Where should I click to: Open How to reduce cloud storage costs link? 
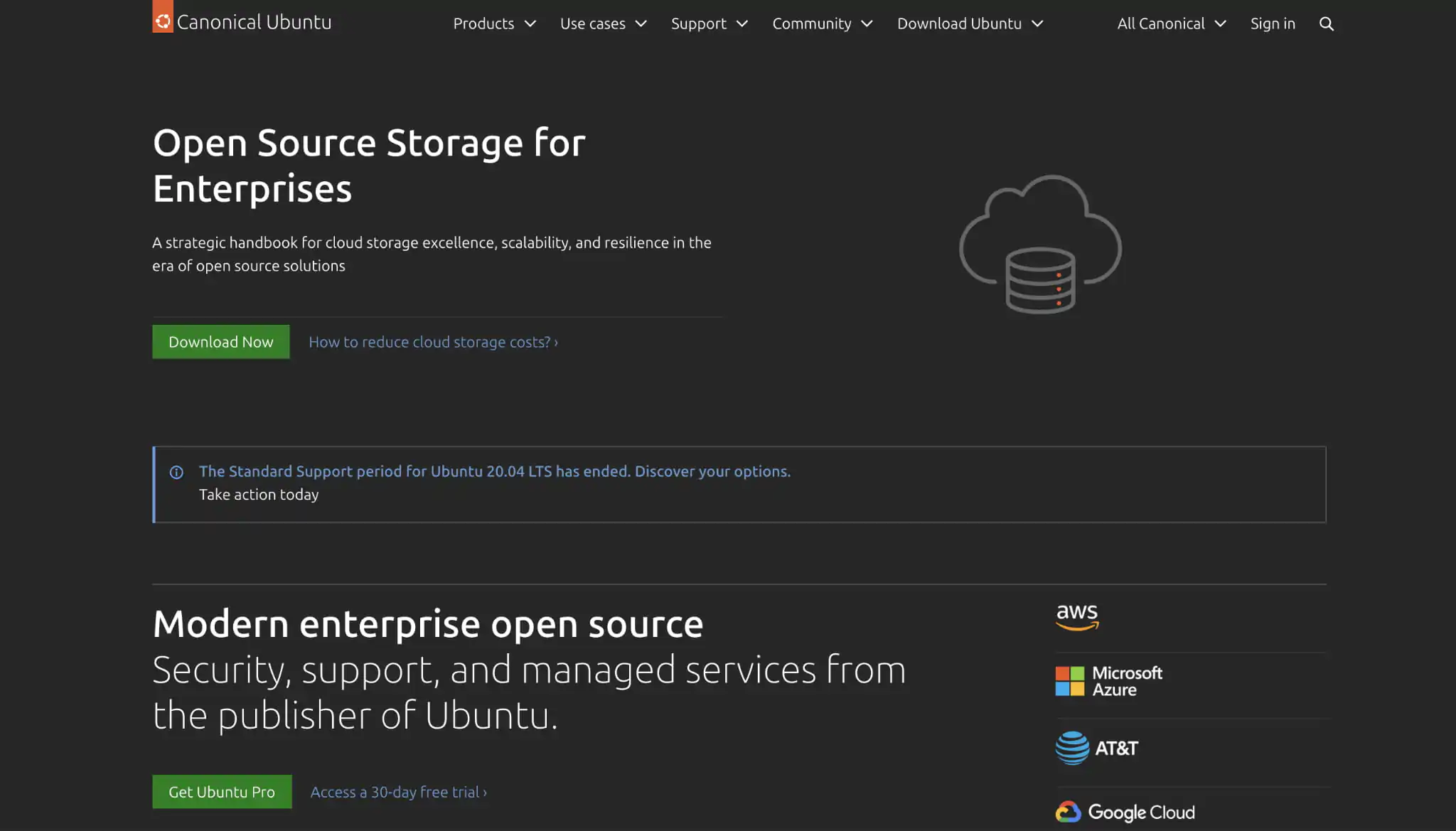(x=433, y=342)
